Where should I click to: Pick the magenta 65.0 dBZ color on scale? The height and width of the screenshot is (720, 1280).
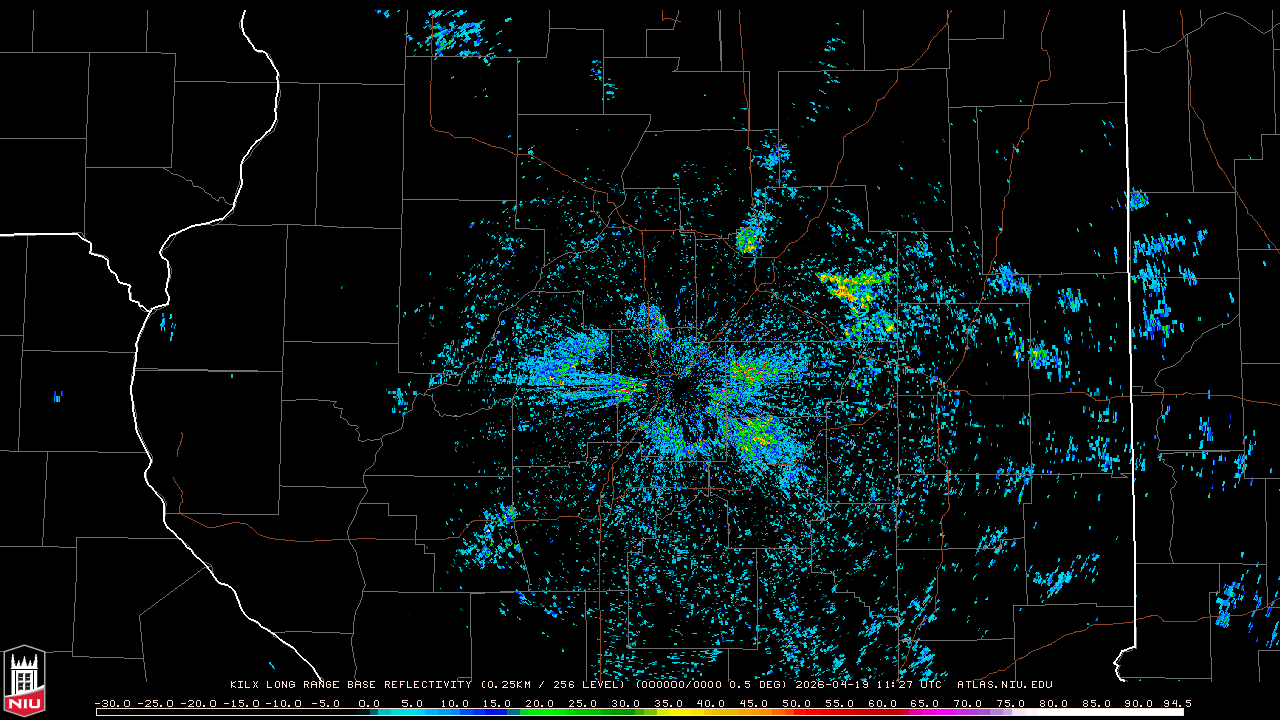(x=925, y=712)
